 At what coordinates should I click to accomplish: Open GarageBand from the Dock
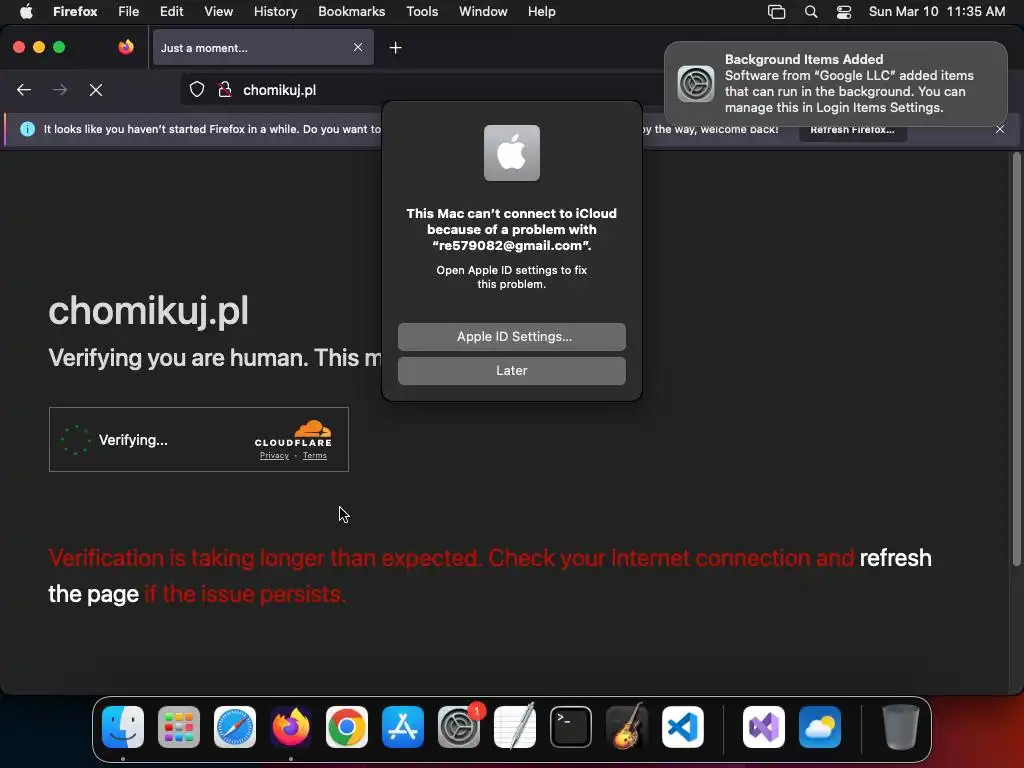pos(627,727)
